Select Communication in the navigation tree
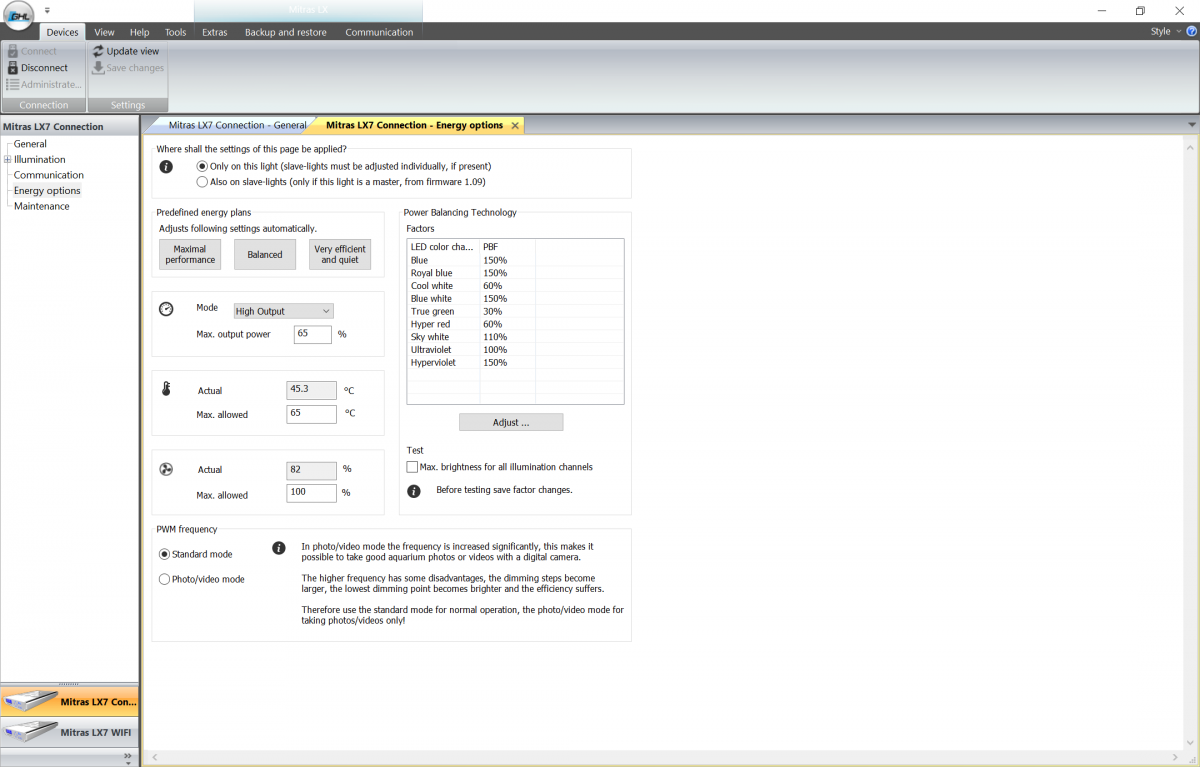Viewport: 1200px width, 767px height. (x=49, y=175)
